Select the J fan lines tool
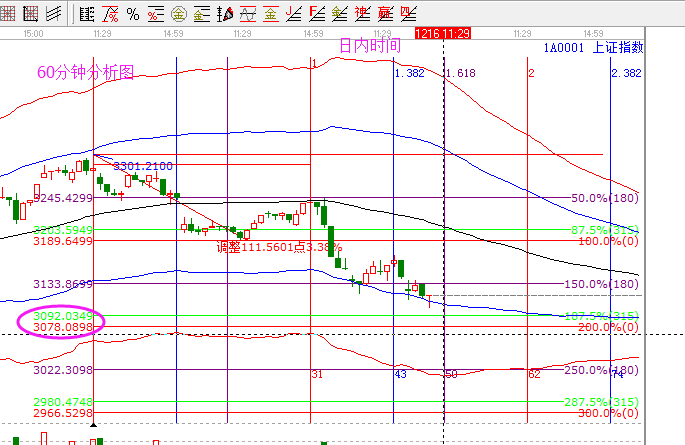 click(294, 14)
